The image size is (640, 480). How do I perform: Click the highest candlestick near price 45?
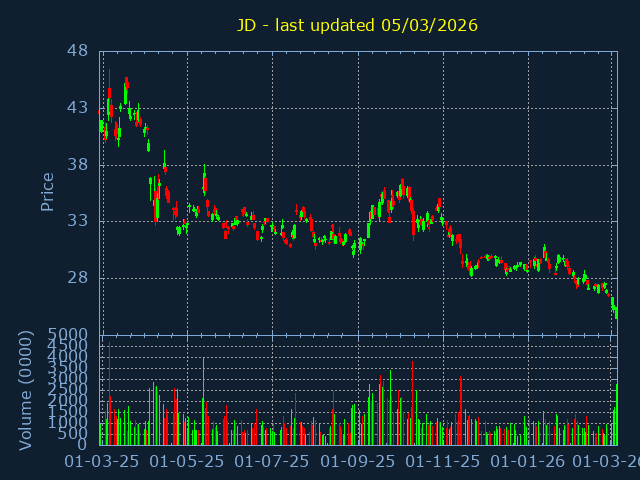pyautogui.click(x=126, y=84)
